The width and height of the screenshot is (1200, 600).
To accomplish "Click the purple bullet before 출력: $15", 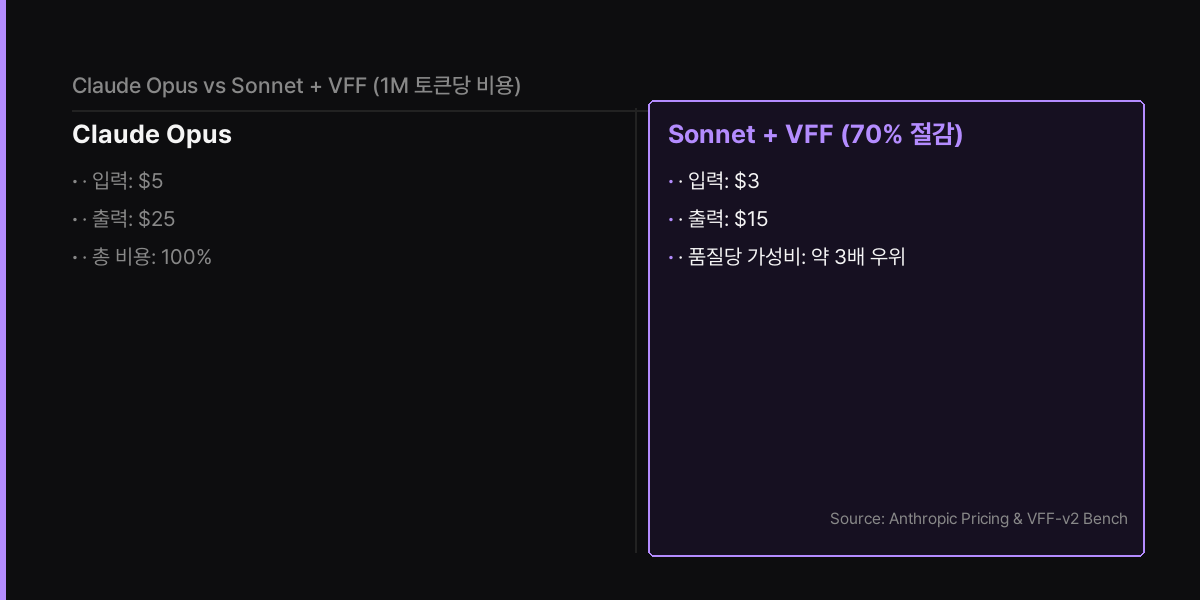I will click(x=670, y=219).
